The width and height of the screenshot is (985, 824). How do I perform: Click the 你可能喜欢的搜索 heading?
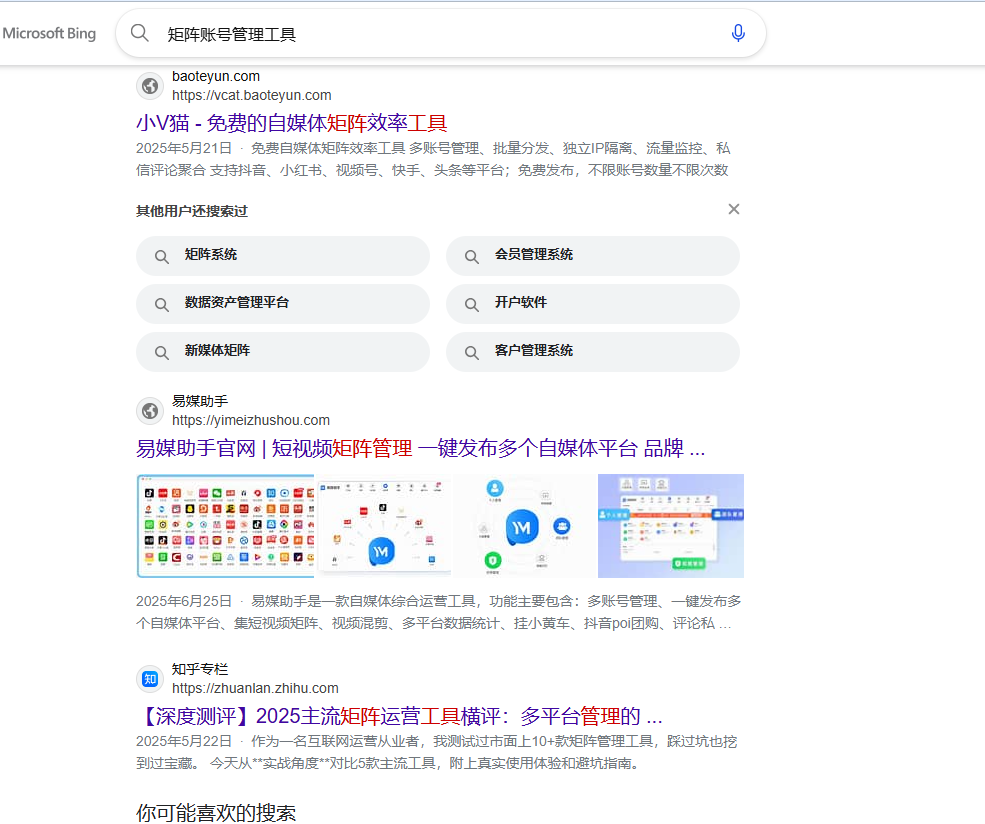(216, 813)
